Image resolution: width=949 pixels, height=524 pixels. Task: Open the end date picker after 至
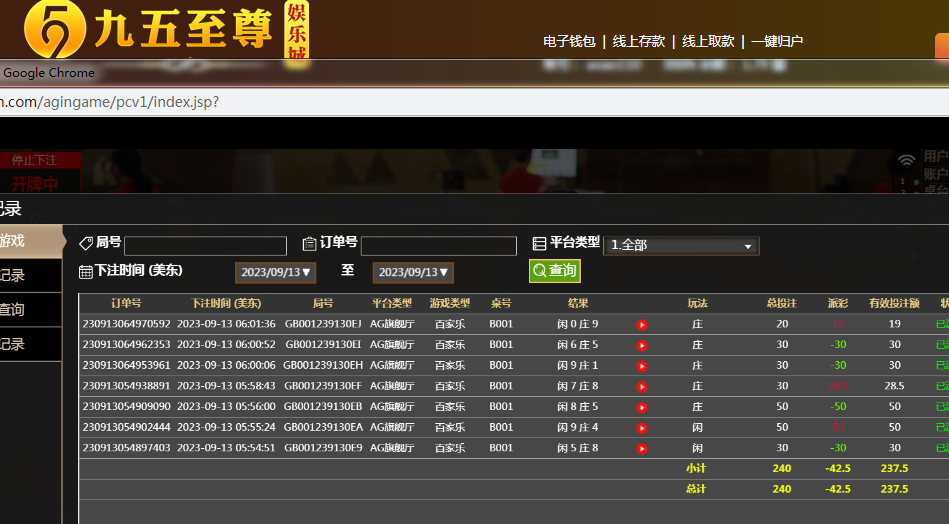(x=413, y=272)
